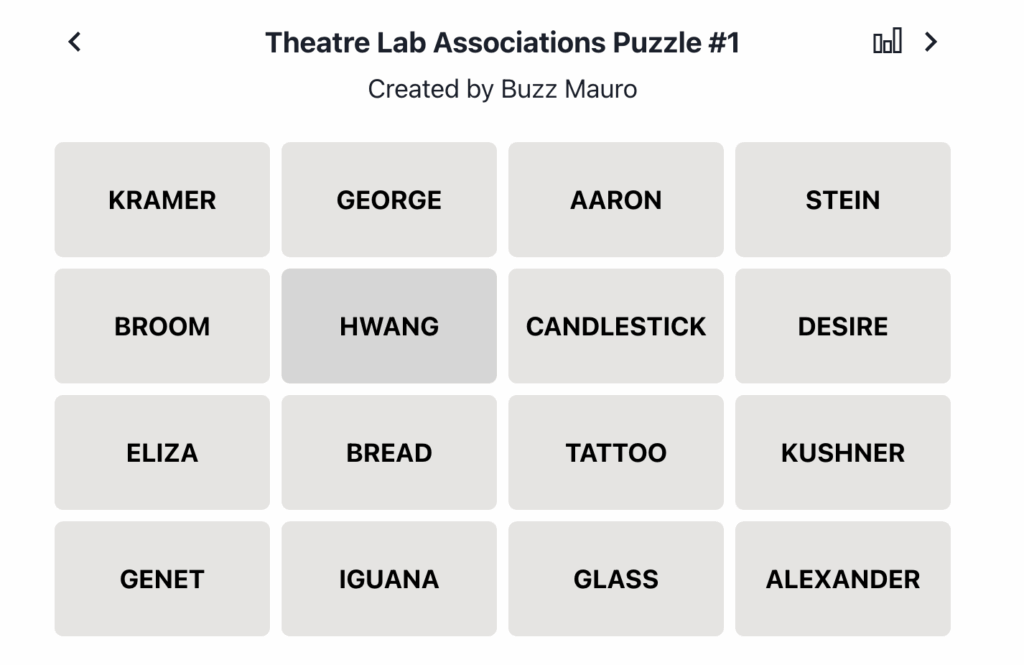Screen dimensions: 1024x665
Task: Select the ALEXANDER tile
Action: click(843, 579)
